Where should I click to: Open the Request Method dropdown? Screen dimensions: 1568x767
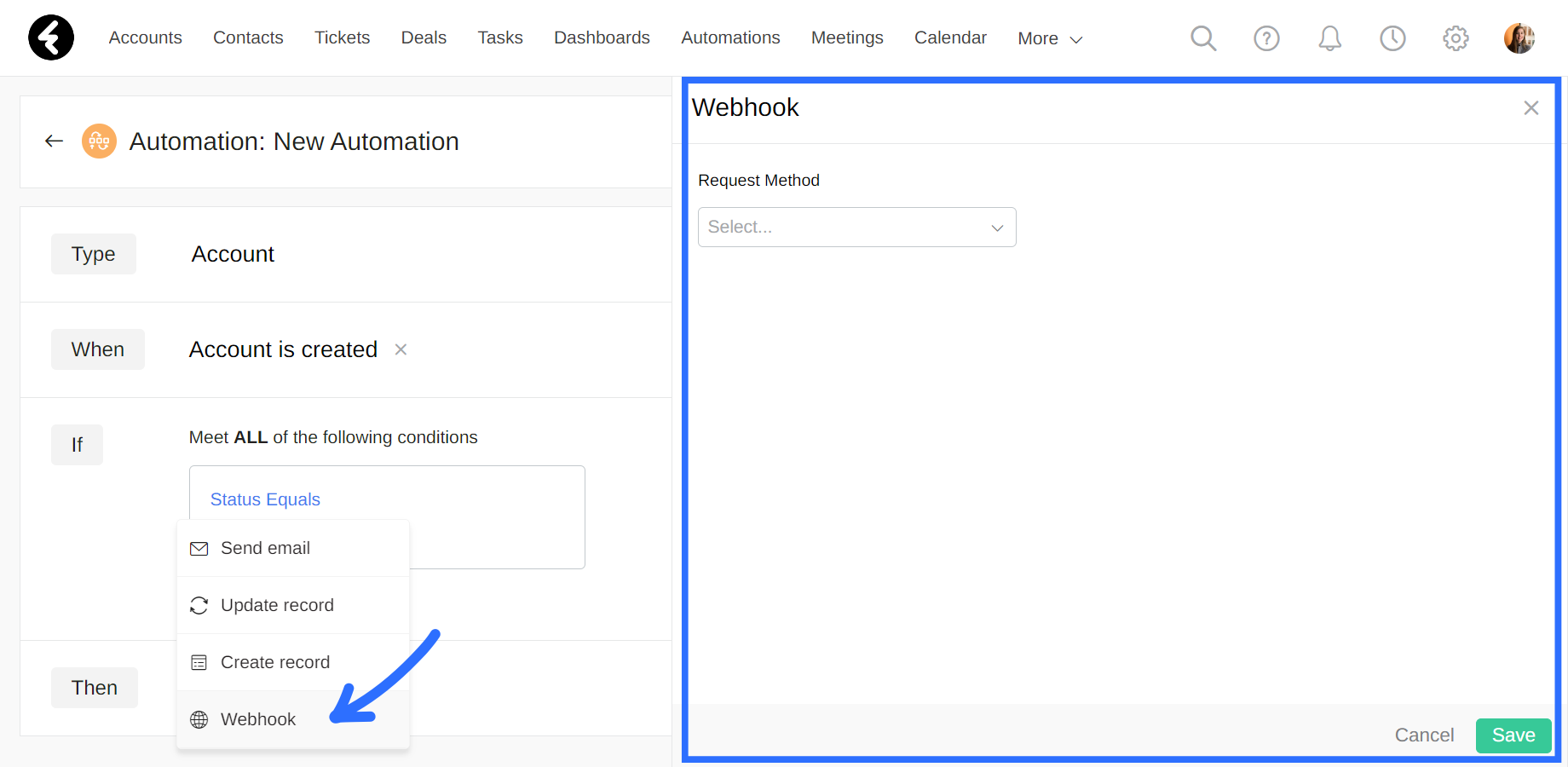(x=857, y=228)
